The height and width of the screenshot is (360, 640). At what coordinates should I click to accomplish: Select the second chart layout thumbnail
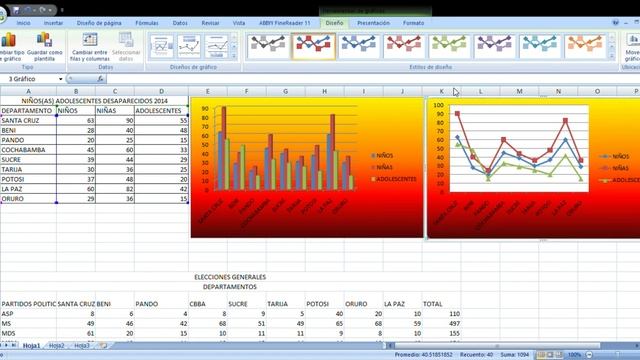(189, 47)
